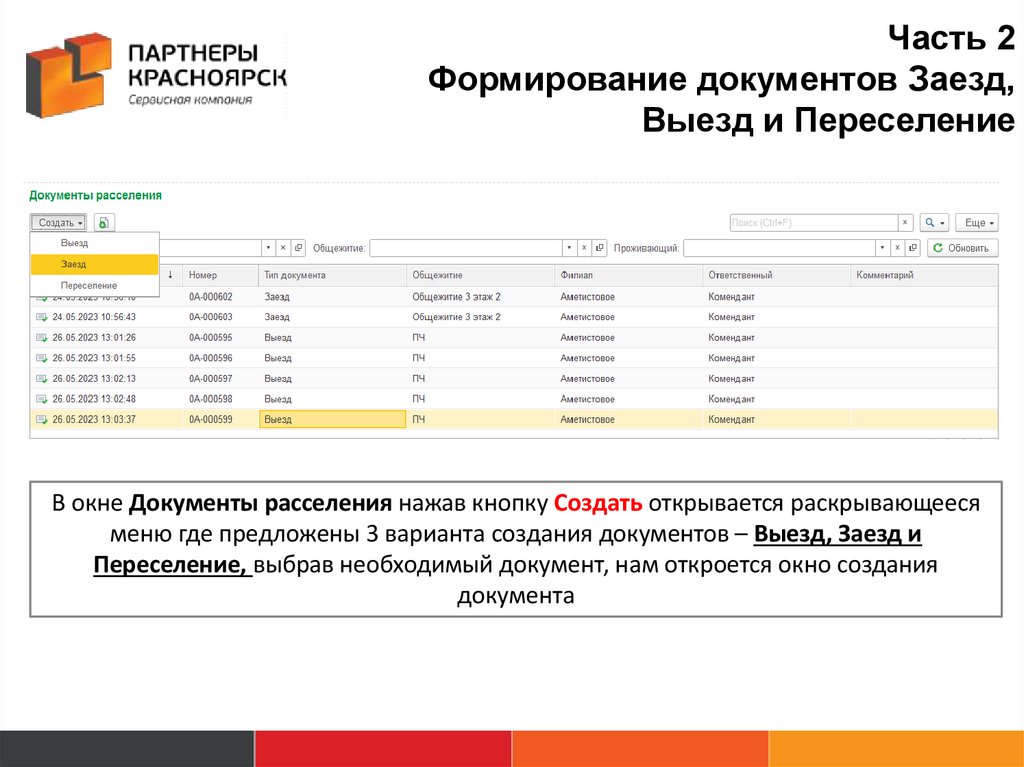Click the document icon of row 0А-000603

tap(42, 318)
